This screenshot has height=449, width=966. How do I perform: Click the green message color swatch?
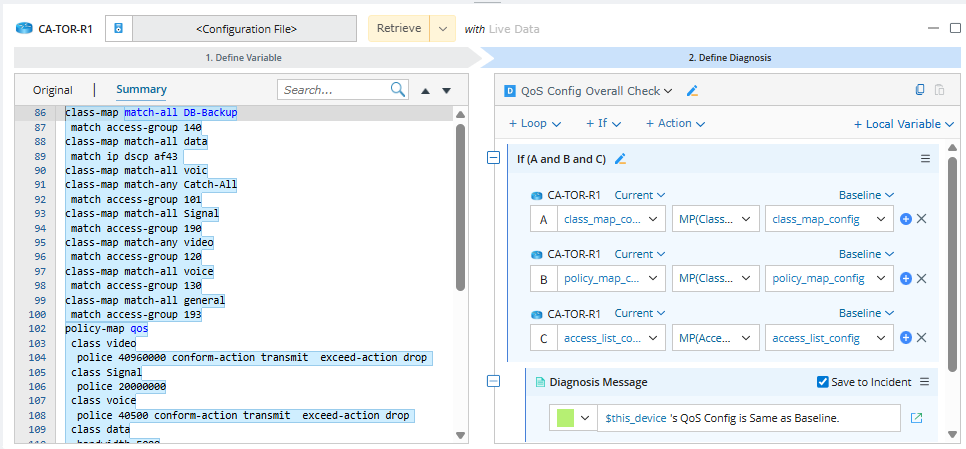(565, 418)
